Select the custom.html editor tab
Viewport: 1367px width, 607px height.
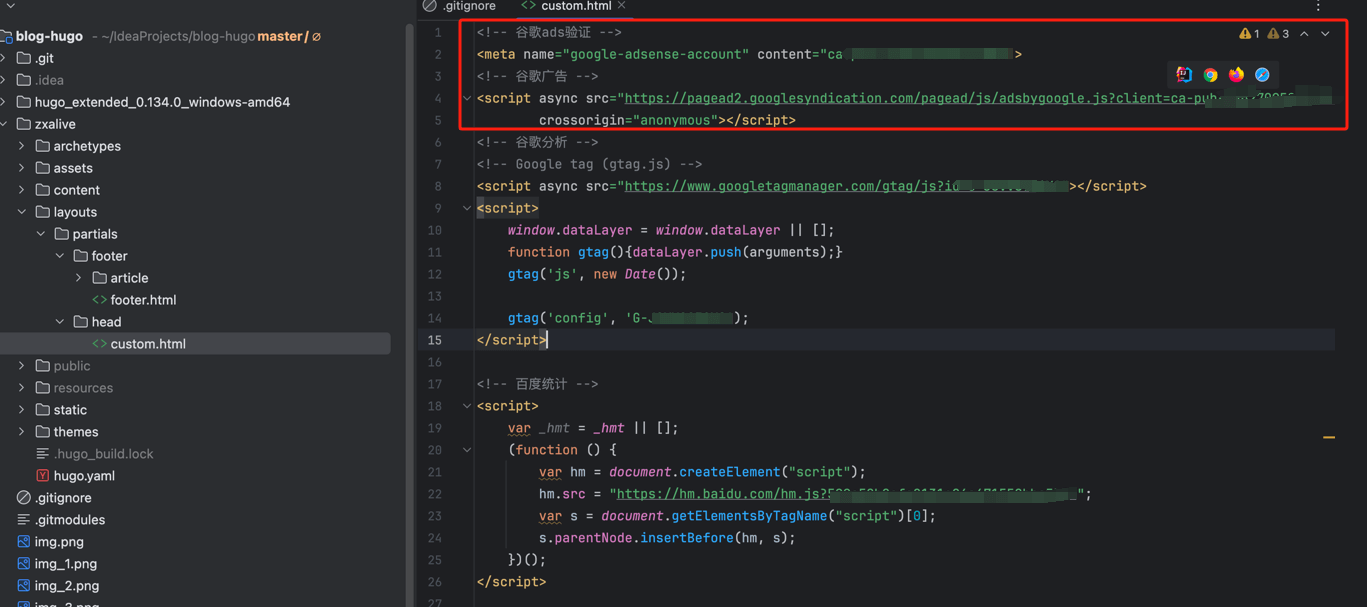pyautogui.click(x=575, y=6)
